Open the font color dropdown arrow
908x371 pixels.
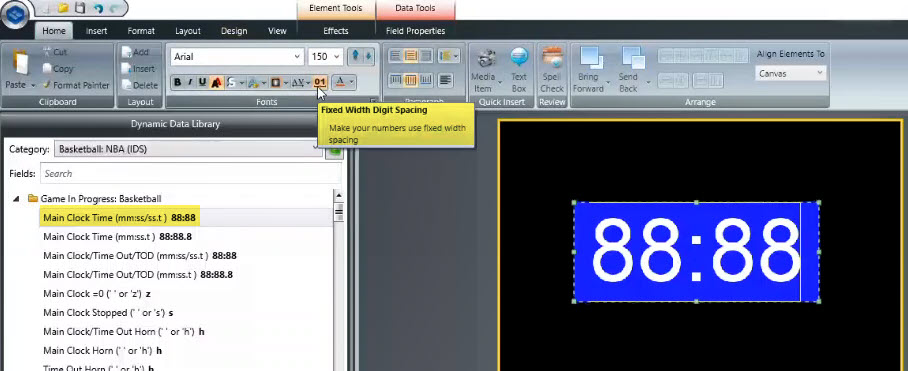(x=352, y=82)
